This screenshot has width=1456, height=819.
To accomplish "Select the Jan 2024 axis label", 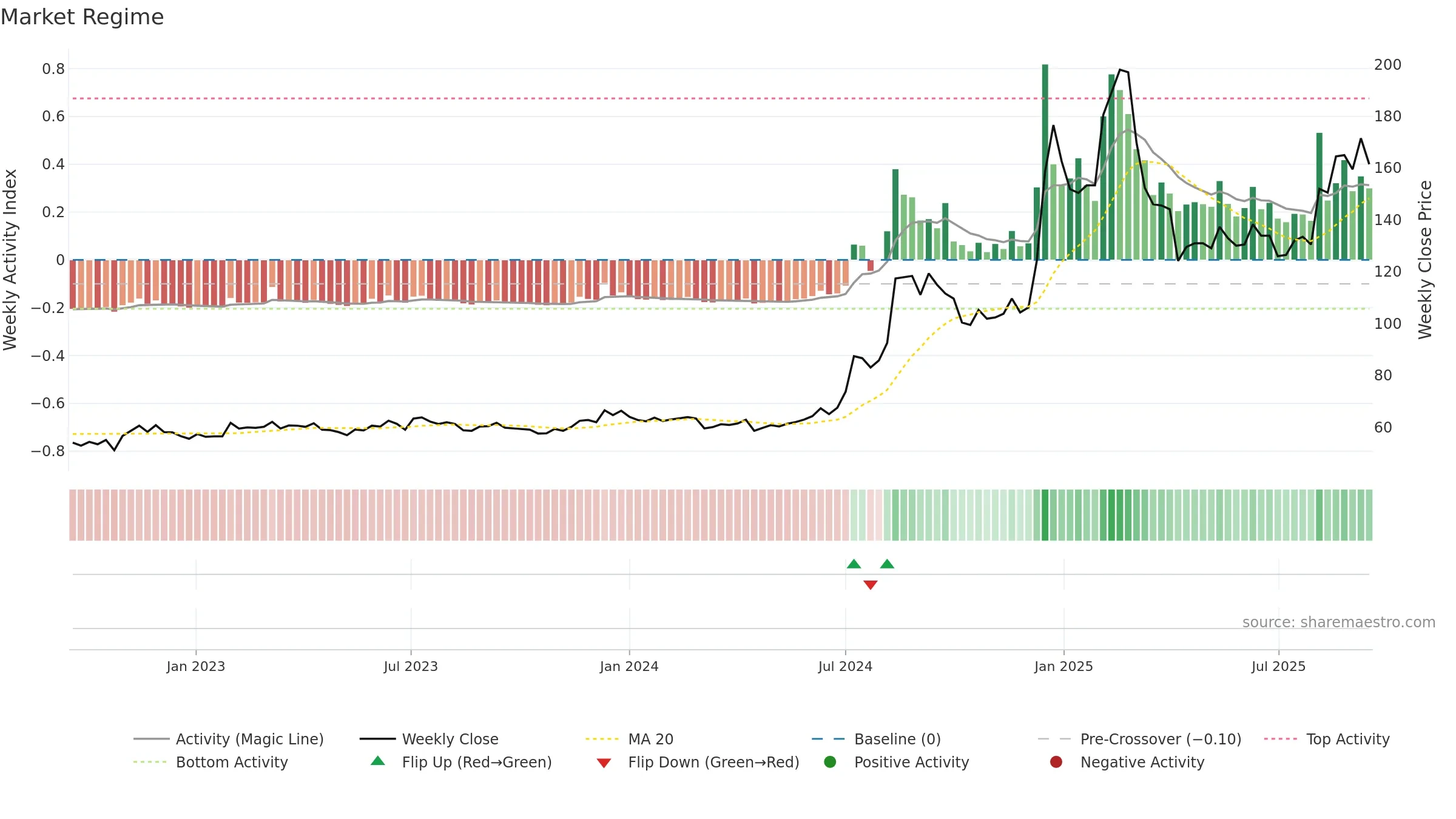I will click(629, 666).
